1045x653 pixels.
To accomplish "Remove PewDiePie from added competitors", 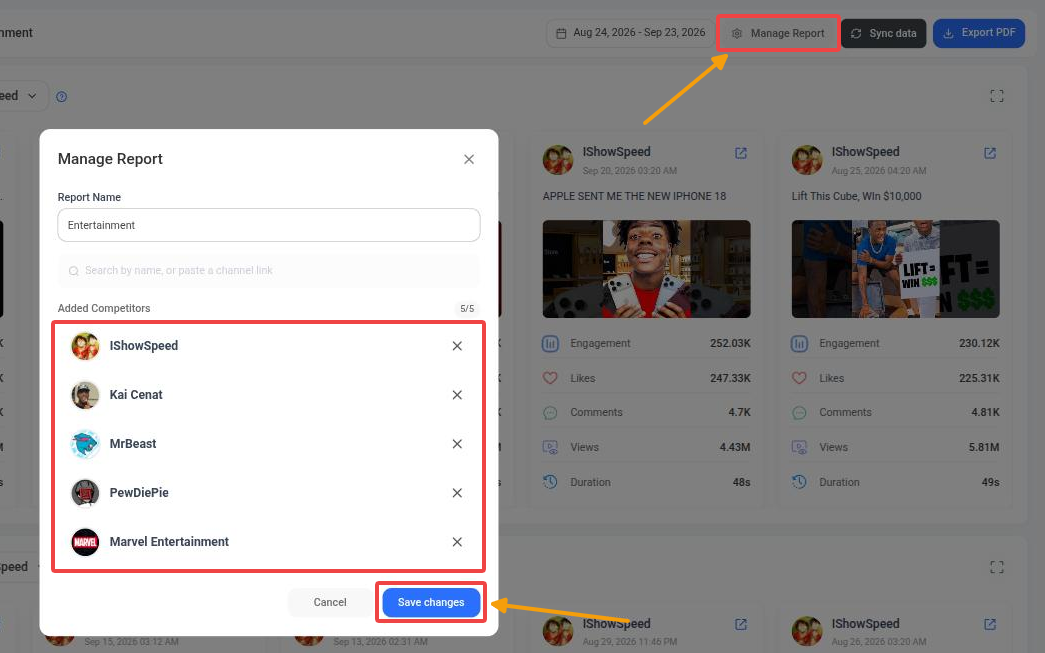I will (457, 493).
